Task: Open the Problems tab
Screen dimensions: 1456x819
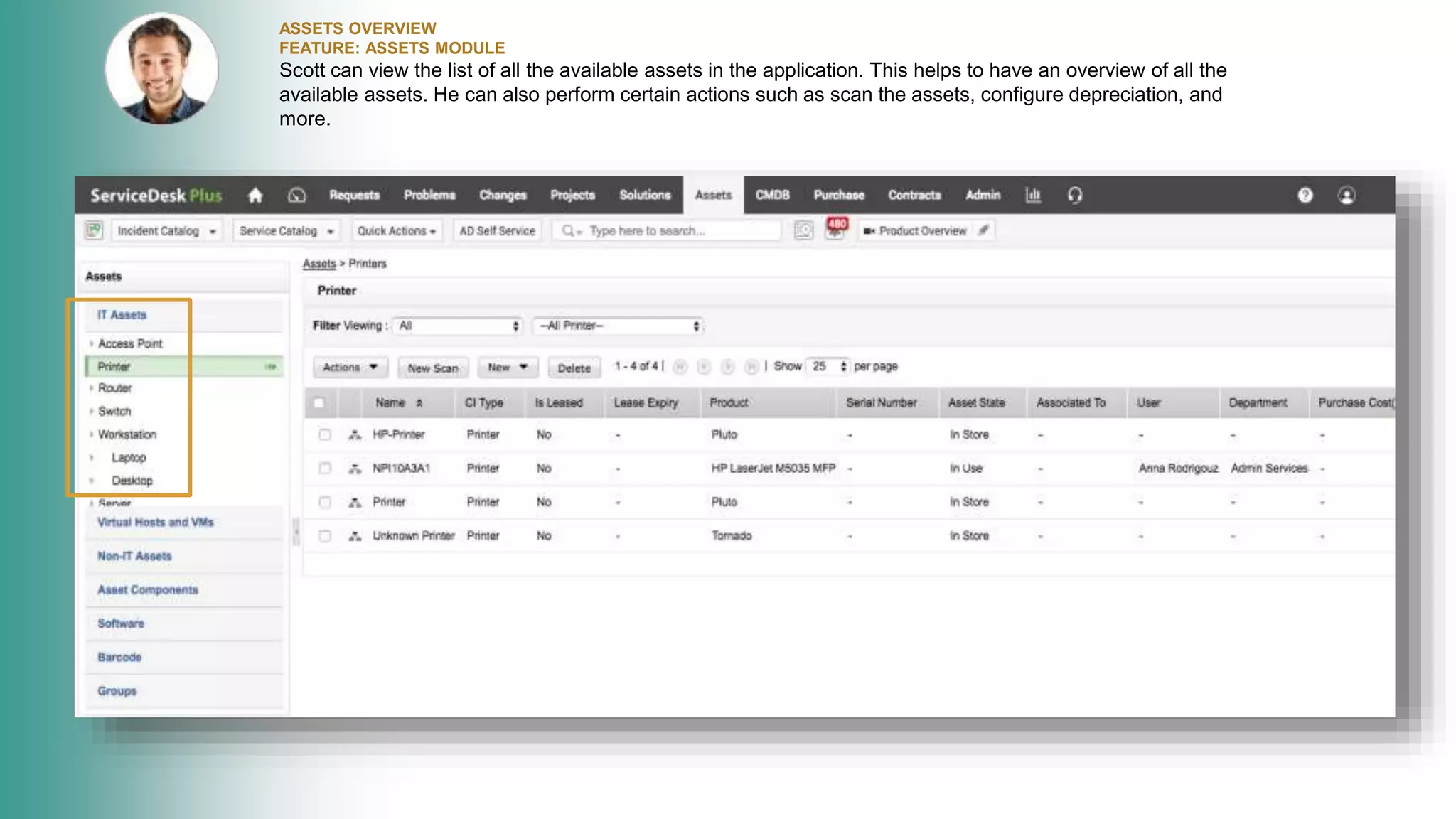Action: pyautogui.click(x=429, y=195)
